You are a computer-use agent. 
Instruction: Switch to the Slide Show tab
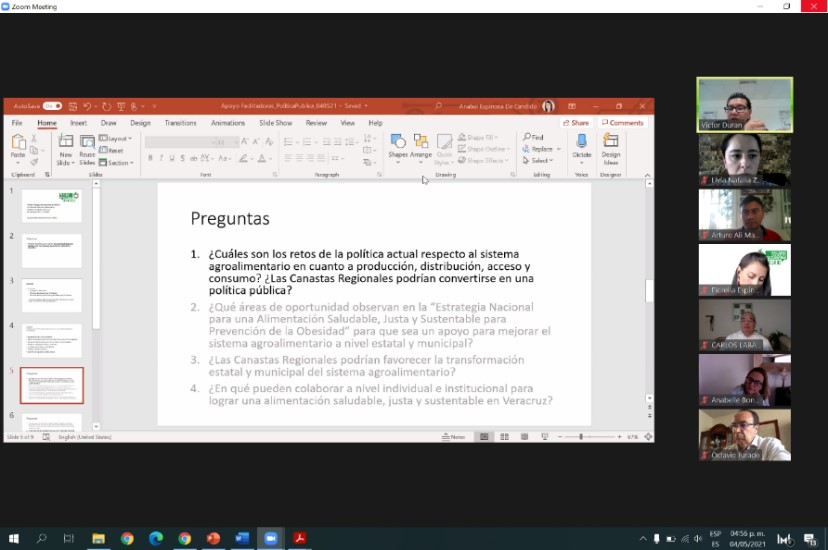click(276, 123)
